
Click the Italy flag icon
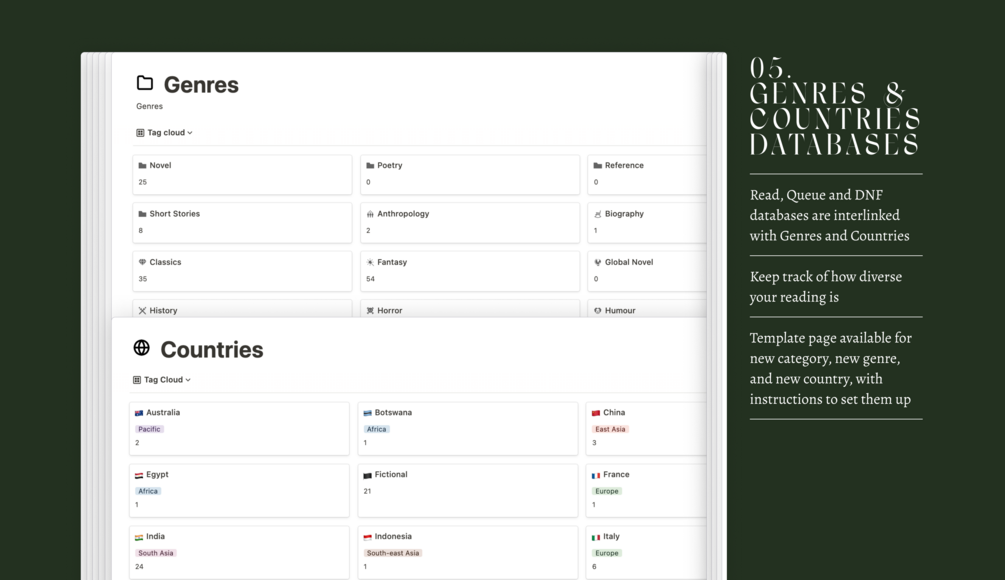(595, 537)
